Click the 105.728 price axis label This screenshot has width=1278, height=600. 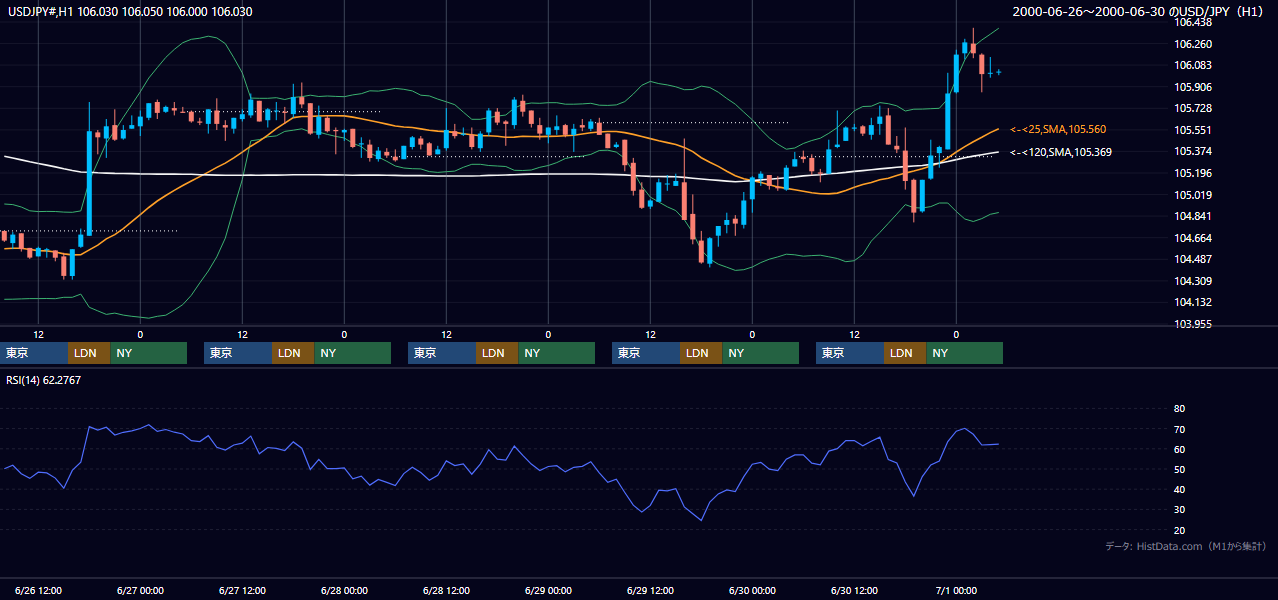click(1192, 108)
